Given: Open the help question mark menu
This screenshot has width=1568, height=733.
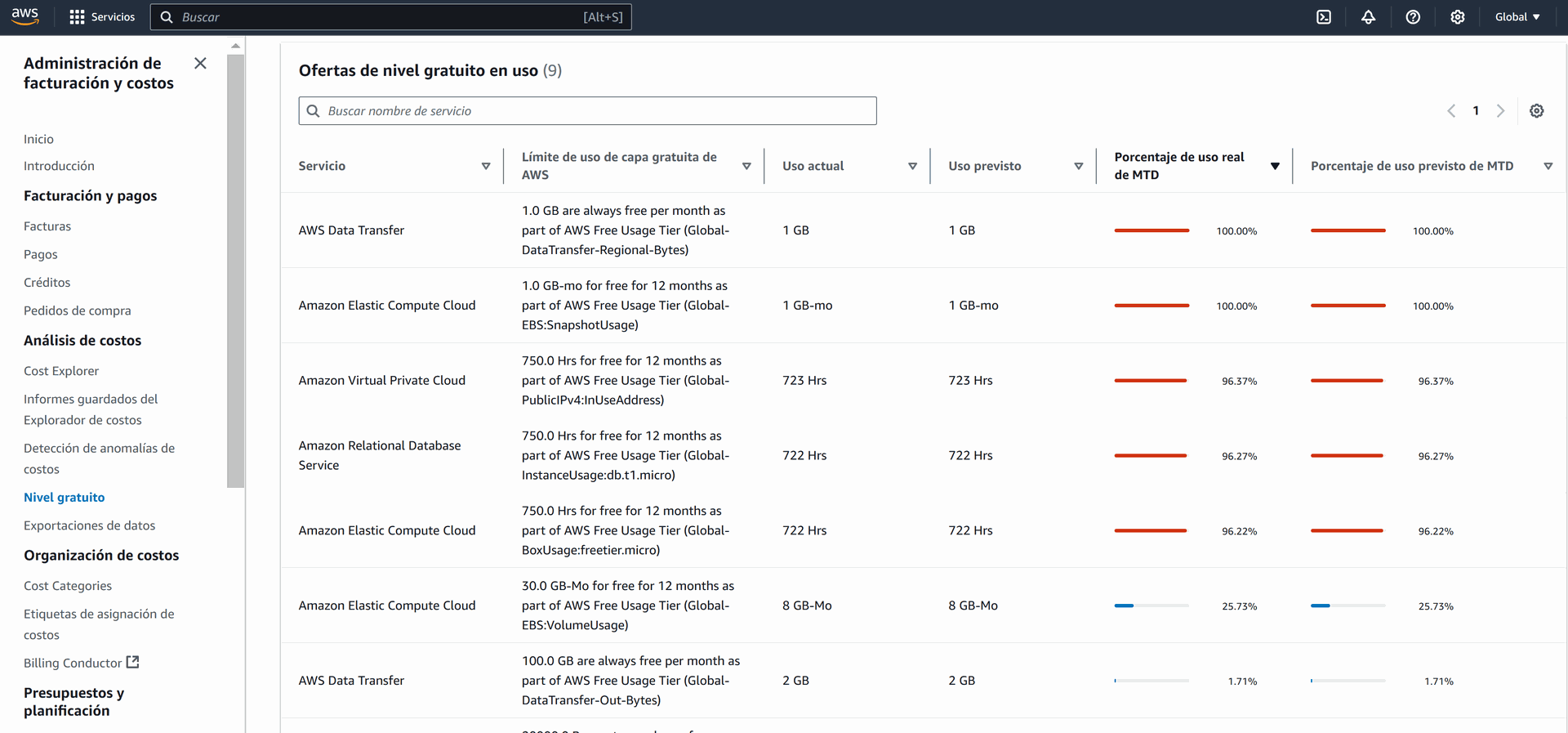Looking at the screenshot, I should pos(1413,17).
